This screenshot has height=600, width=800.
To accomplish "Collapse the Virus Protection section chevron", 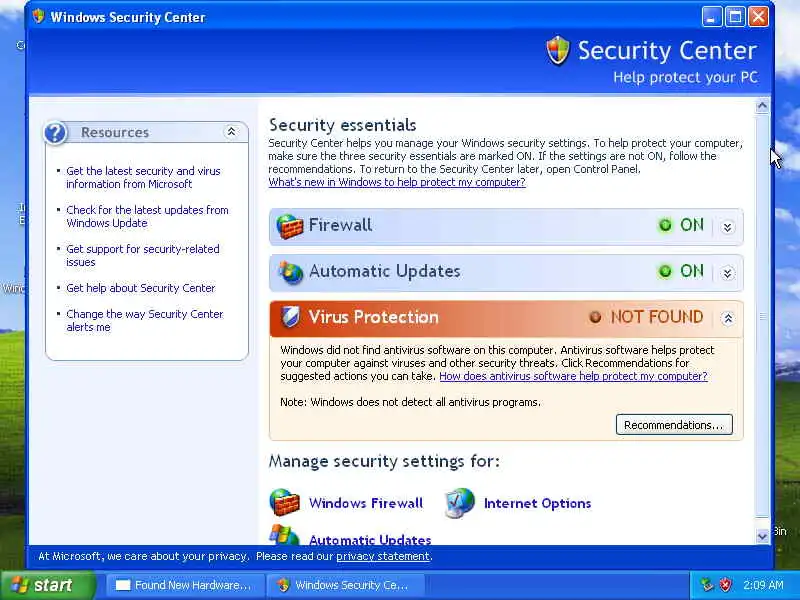I will 728,319.
